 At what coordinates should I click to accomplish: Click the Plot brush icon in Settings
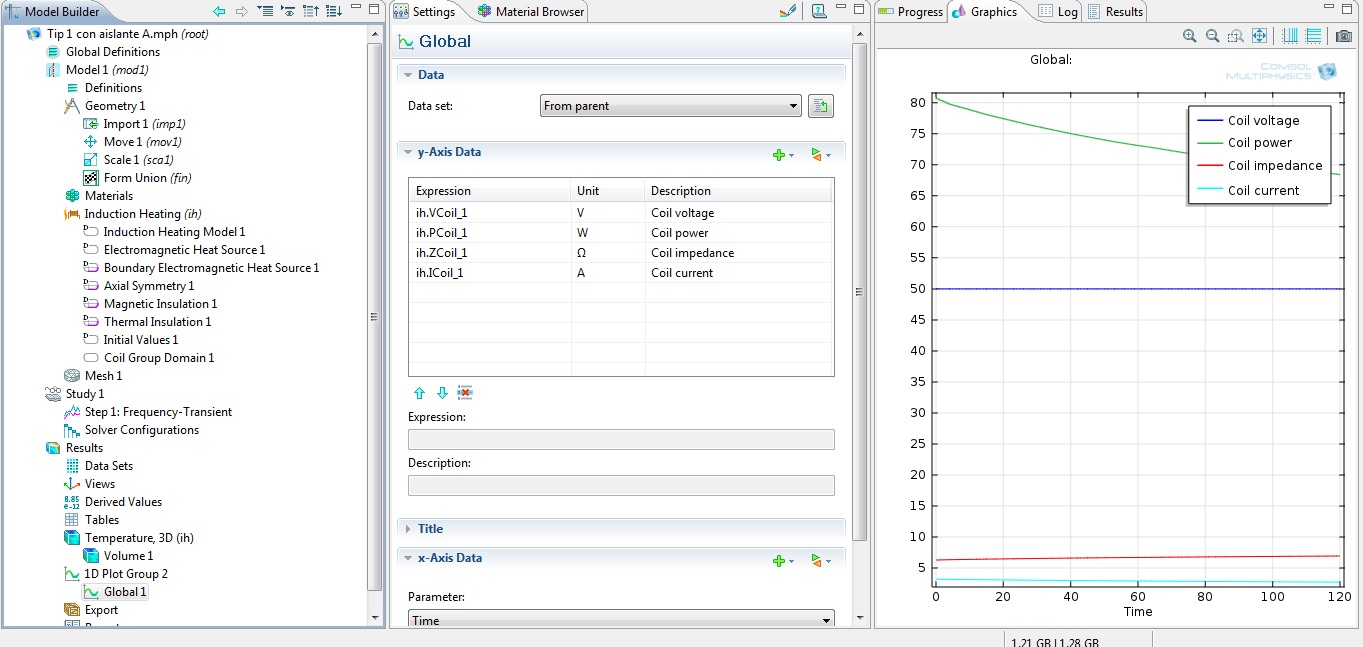[x=787, y=12]
